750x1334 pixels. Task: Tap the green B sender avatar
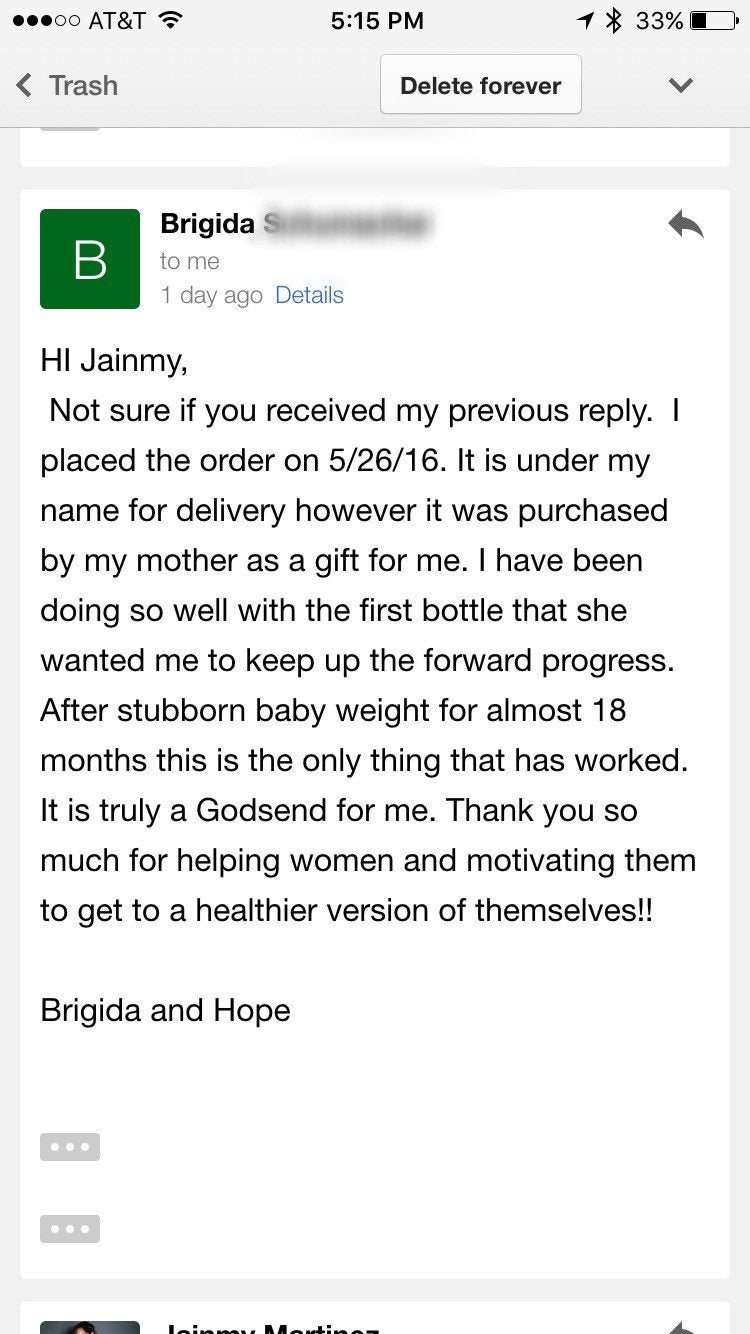coord(90,259)
